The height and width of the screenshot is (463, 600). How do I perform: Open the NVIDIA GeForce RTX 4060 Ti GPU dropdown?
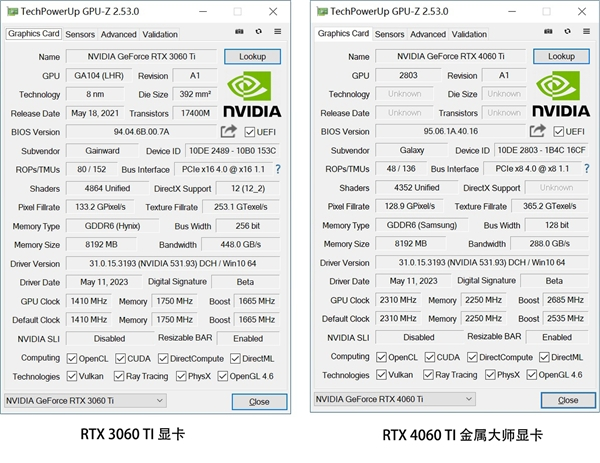coord(394,401)
